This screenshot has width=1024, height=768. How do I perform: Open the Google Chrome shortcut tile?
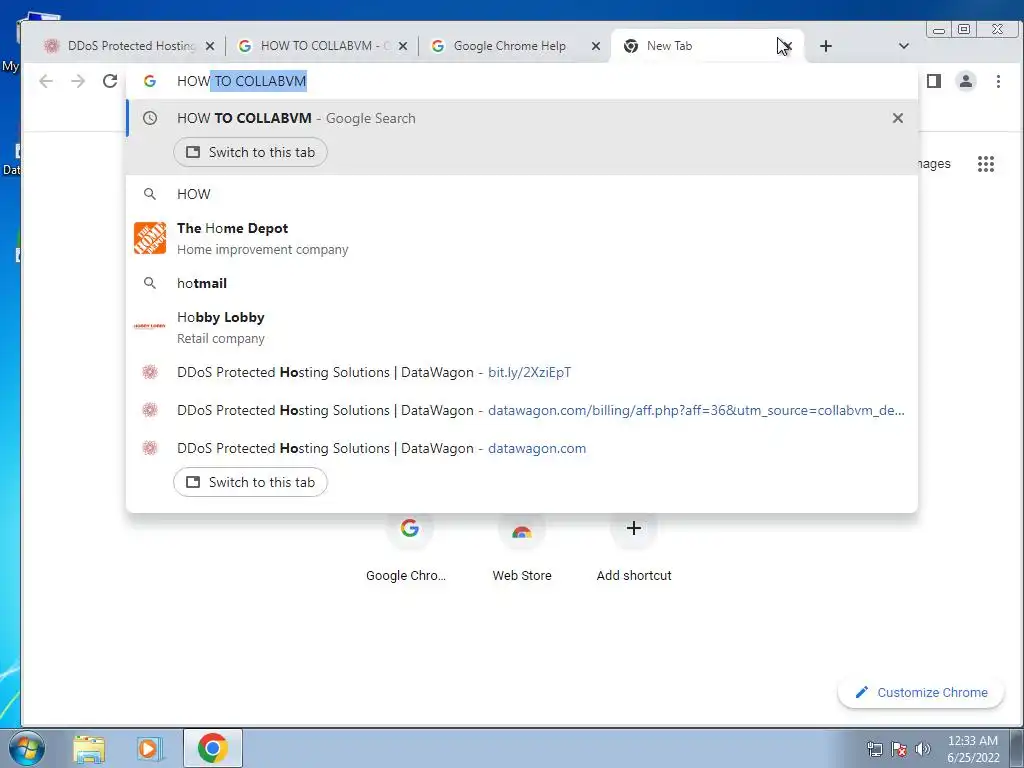[409, 528]
